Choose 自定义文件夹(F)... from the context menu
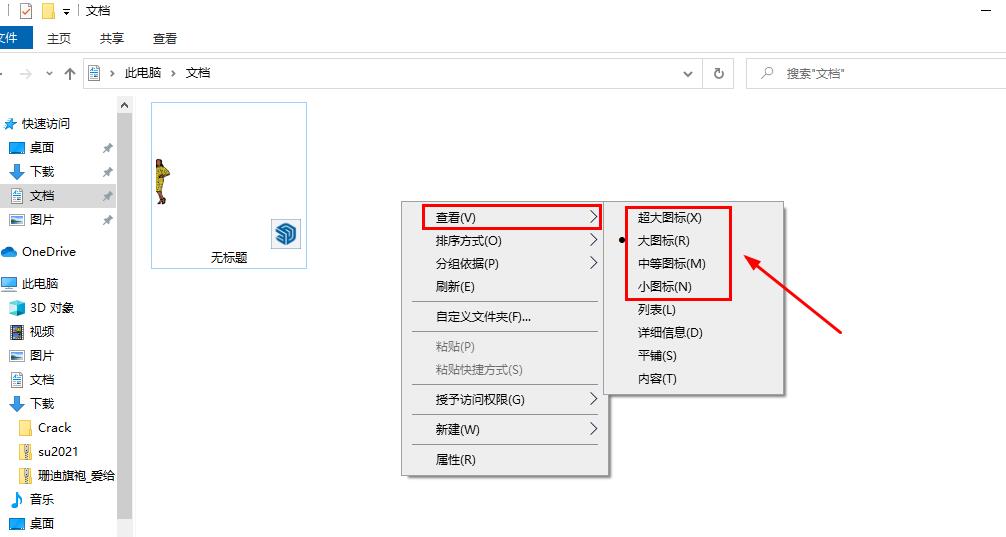This screenshot has width=1006, height=537. point(505,317)
